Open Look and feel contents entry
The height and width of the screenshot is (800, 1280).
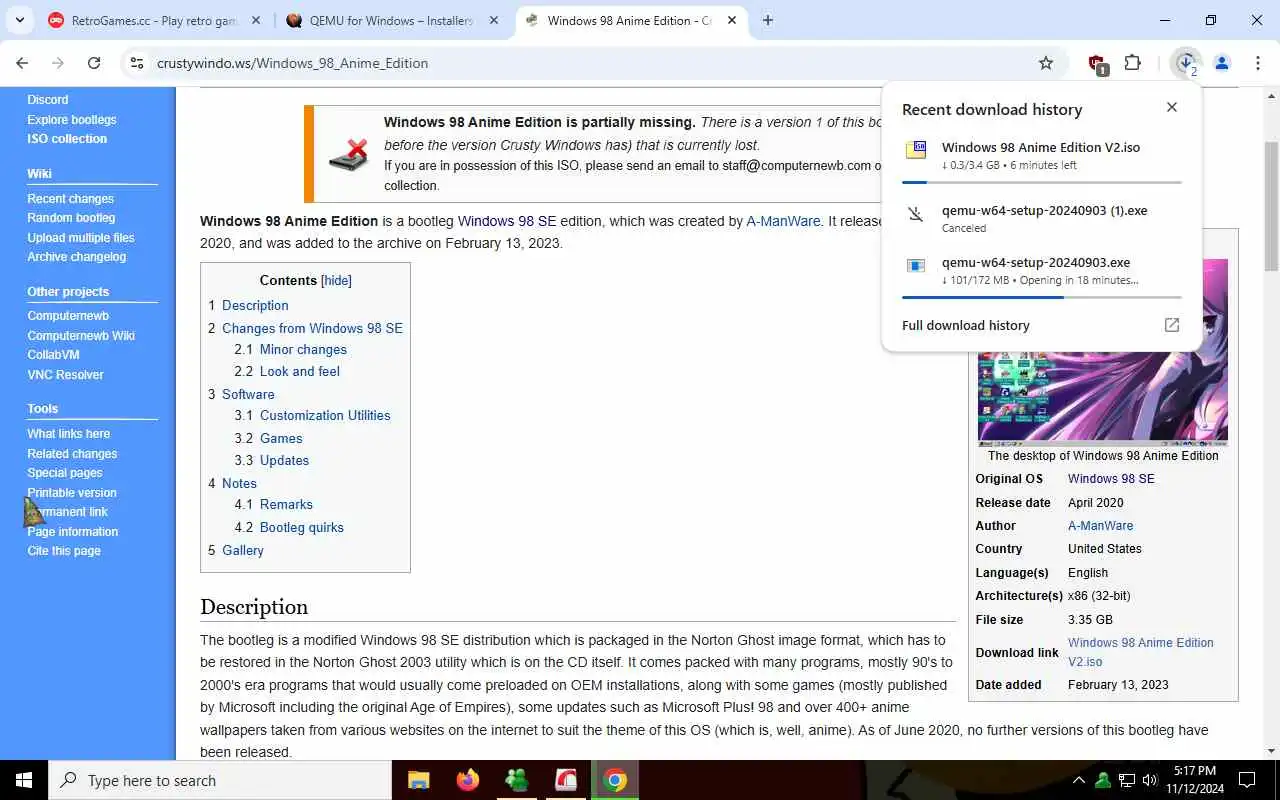300,371
